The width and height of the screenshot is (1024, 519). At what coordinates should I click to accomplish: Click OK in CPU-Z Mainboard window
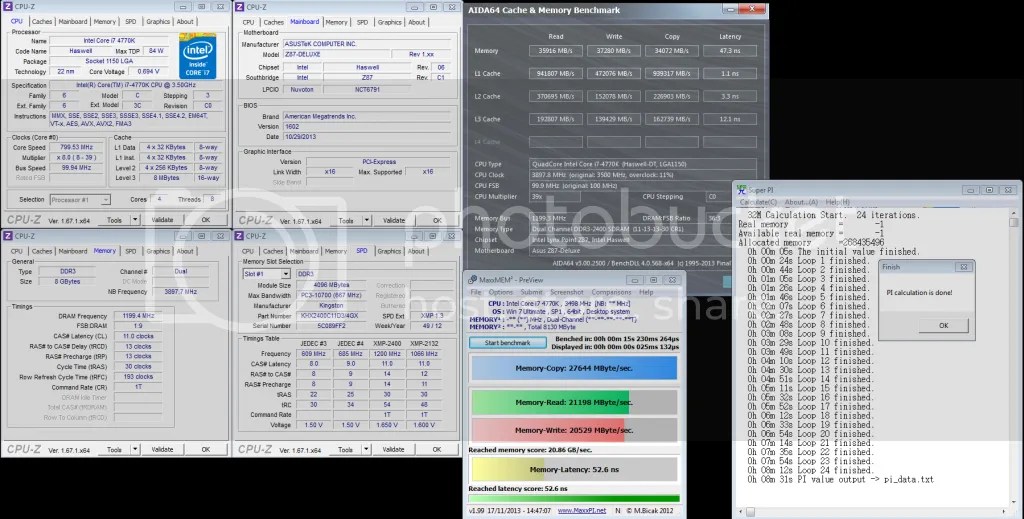[x=437, y=221]
